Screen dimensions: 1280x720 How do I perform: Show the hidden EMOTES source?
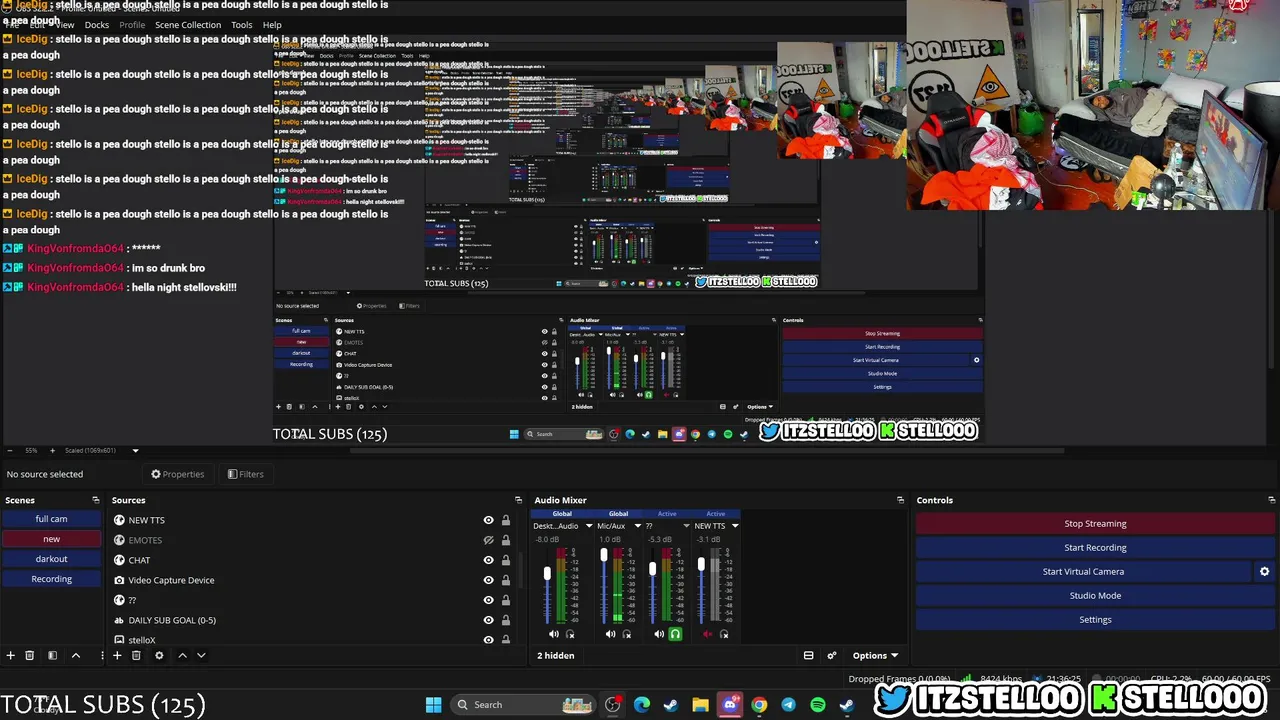(488, 540)
